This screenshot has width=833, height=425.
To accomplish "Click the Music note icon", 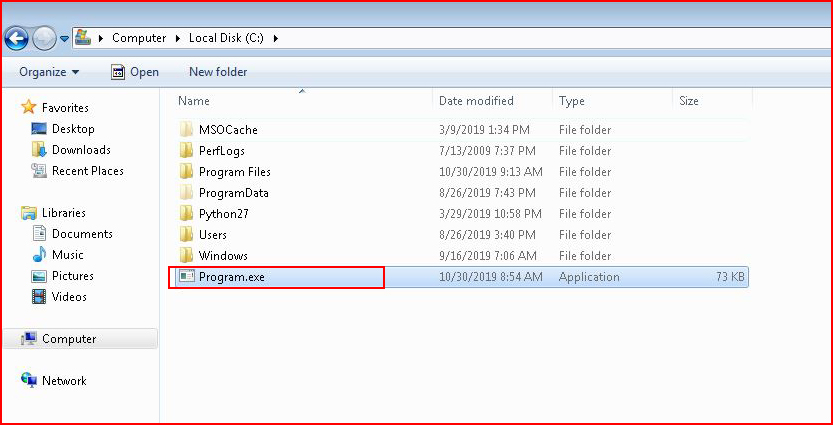I will (39, 255).
